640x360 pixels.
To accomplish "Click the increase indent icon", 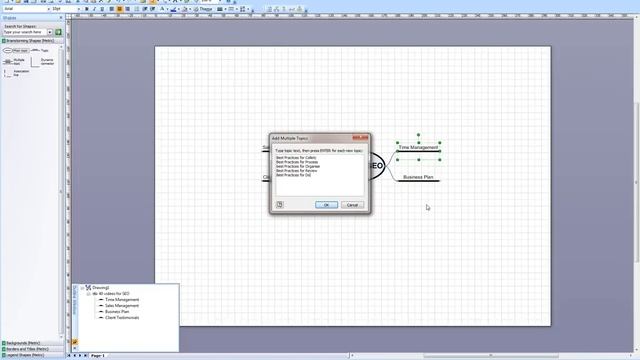I will (153, 9).
